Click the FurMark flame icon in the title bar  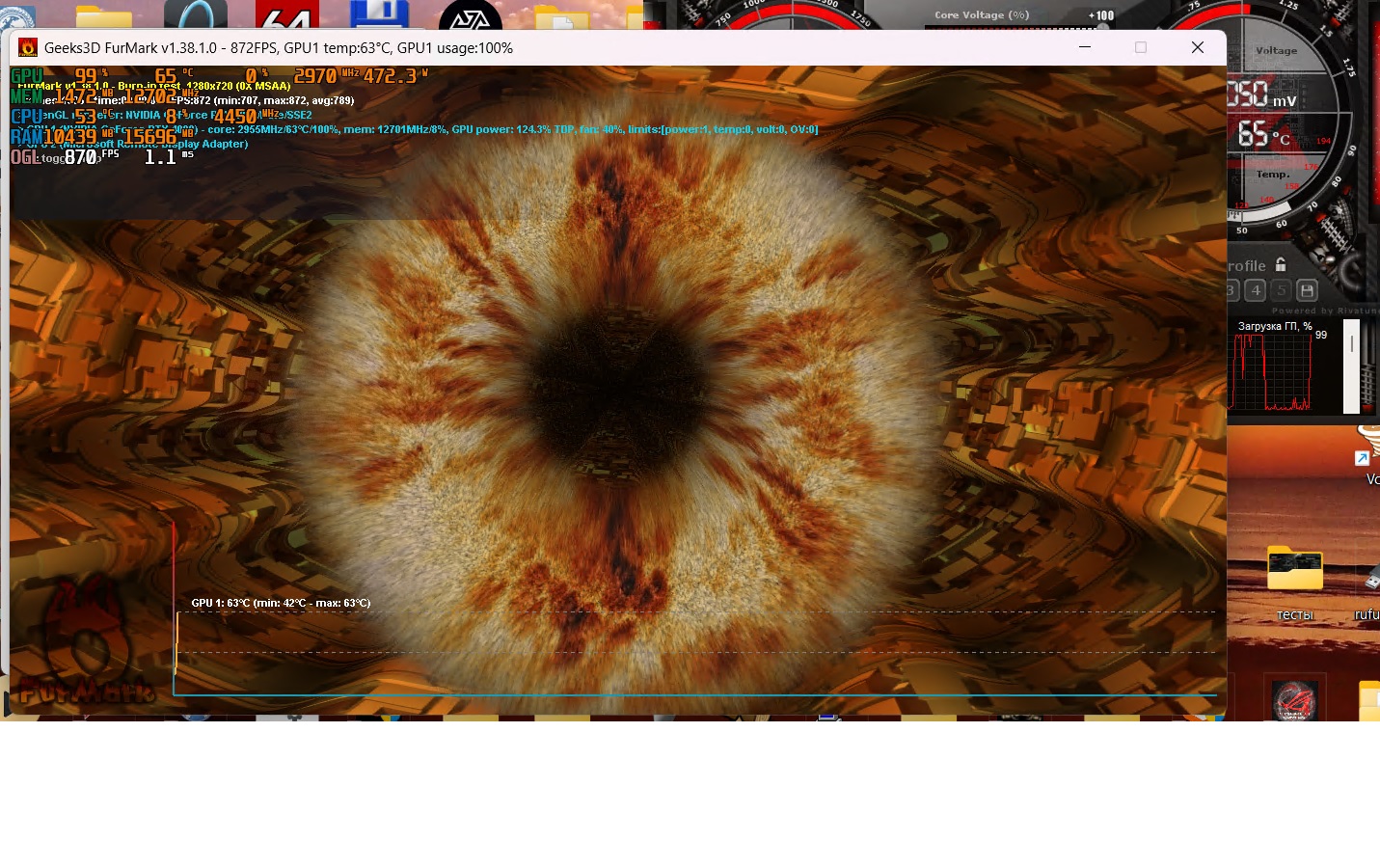(x=28, y=48)
